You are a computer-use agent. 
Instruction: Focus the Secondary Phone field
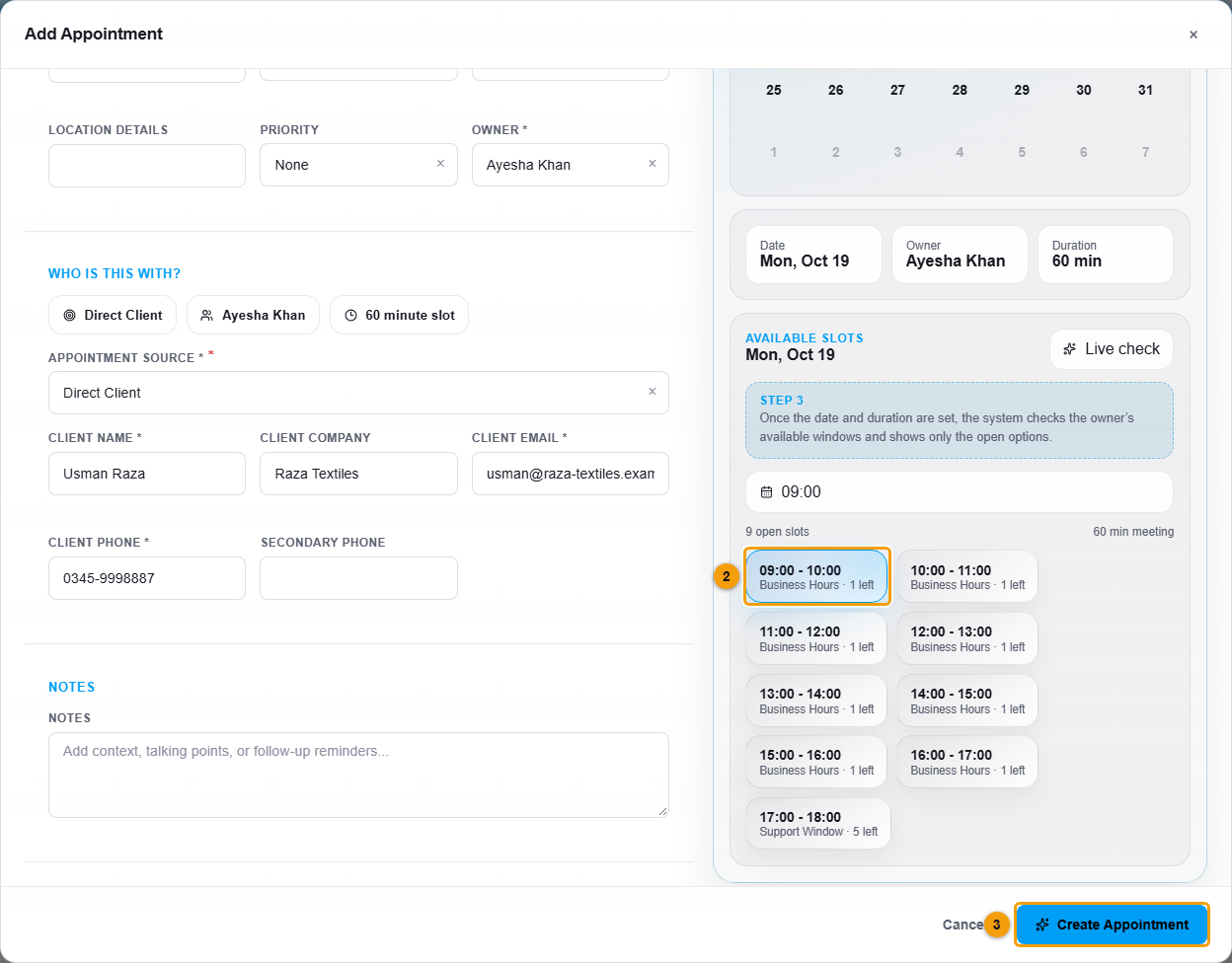click(358, 578)
